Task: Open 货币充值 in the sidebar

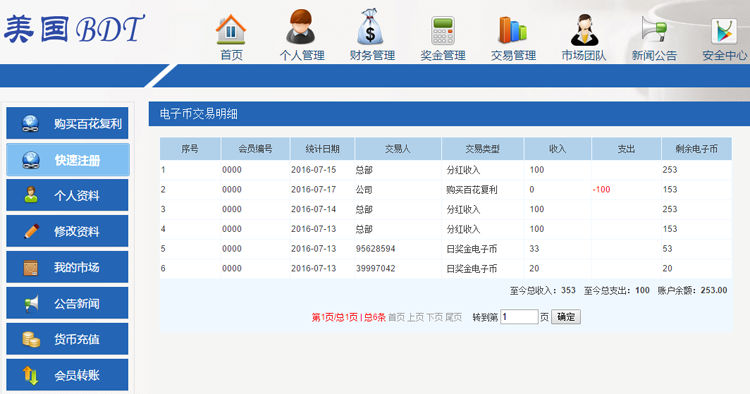Action: 67,339
